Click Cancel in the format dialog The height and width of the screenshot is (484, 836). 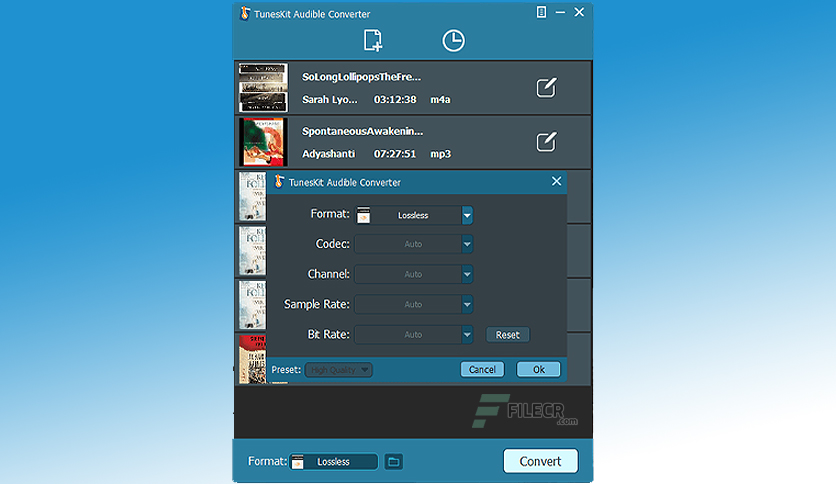point(483,369)
